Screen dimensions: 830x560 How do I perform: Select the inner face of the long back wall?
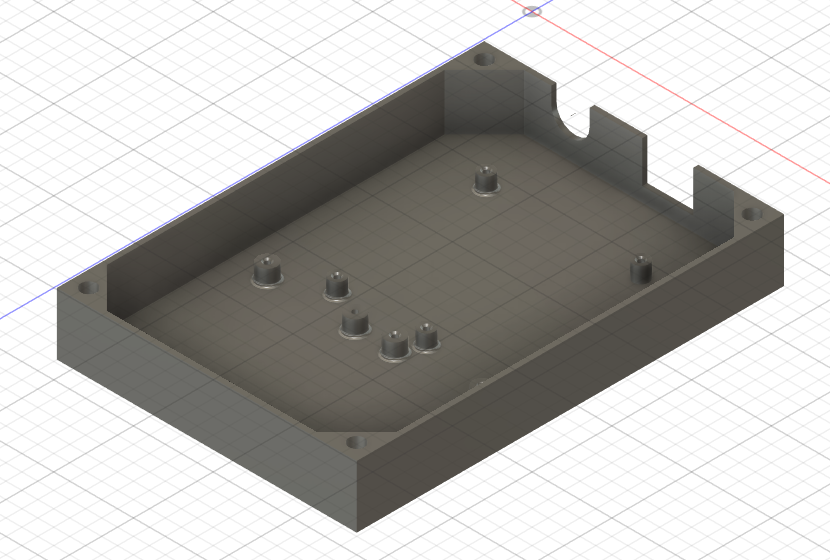275,196
